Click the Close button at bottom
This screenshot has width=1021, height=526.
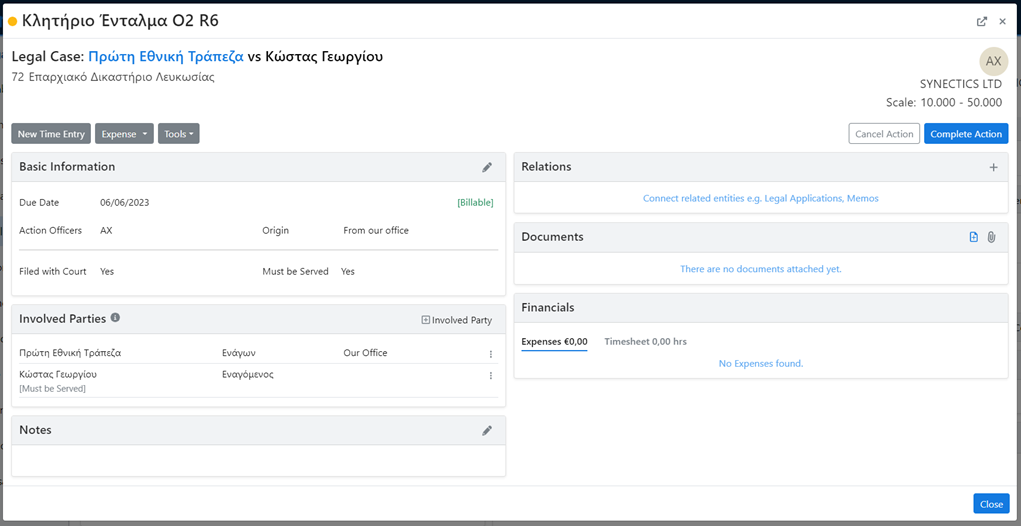click(x=990, y=504)
